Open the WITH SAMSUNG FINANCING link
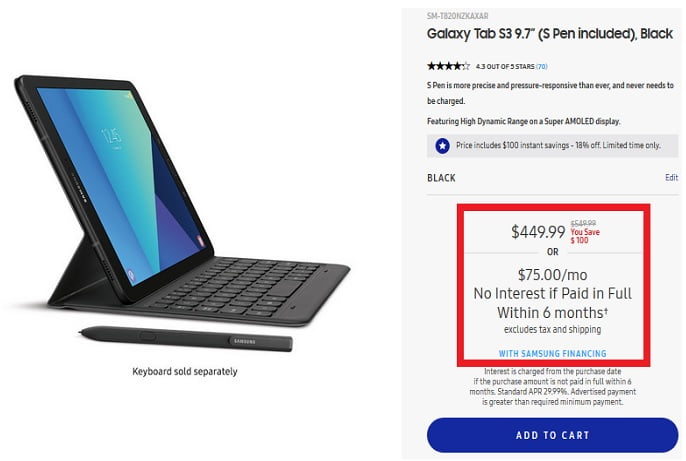The height and width of the screenshot is (461, 686). 552,353
